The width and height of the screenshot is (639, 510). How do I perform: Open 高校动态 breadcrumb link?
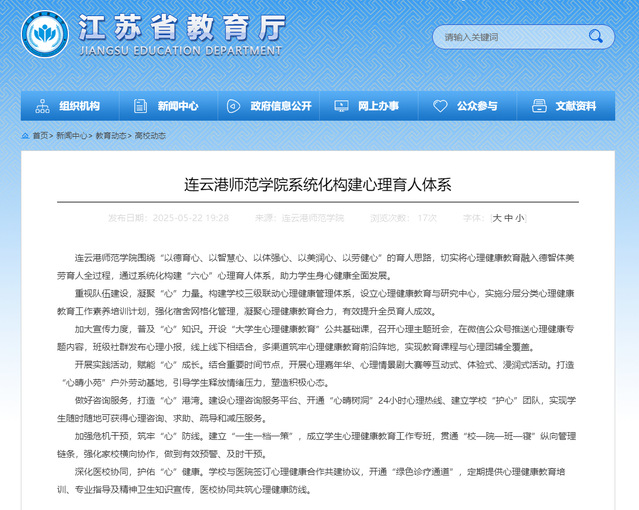click(x=150, y=135)
